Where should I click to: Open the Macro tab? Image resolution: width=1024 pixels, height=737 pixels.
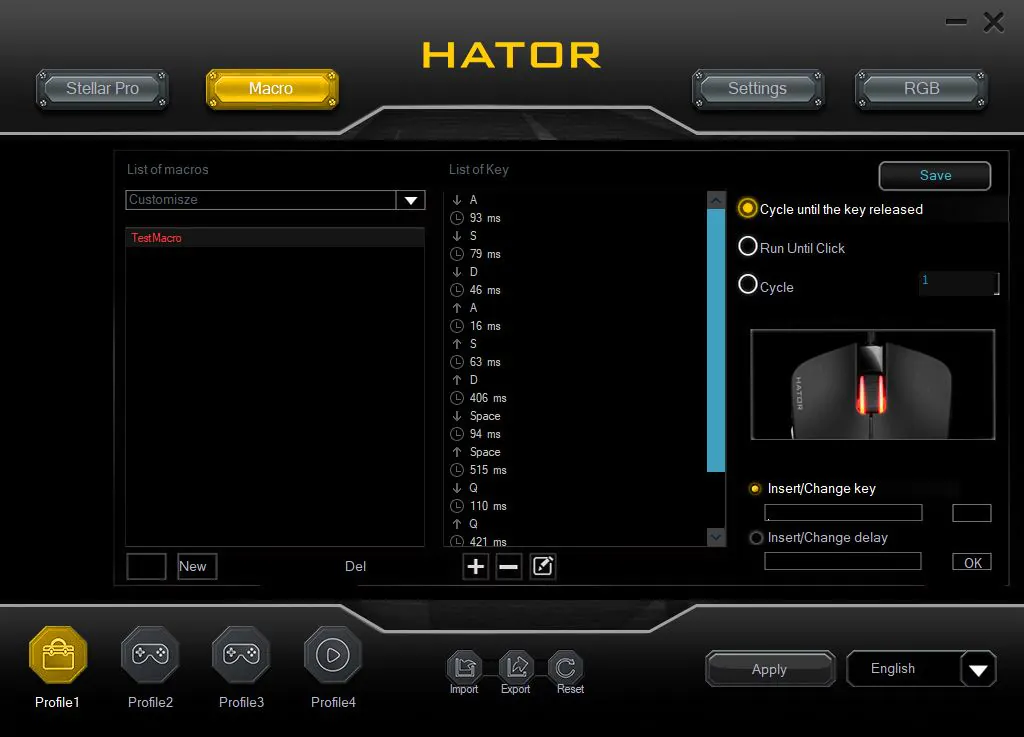tap(272, 89)
